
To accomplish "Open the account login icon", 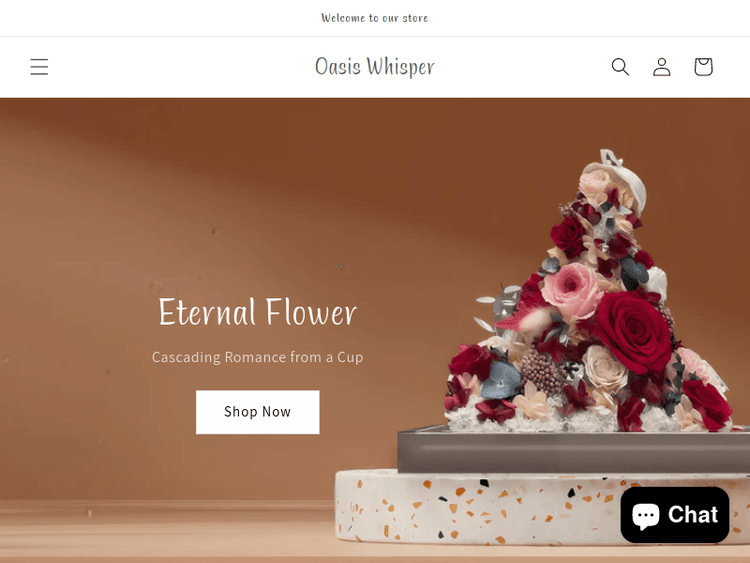I will click(x=662, y=67).
